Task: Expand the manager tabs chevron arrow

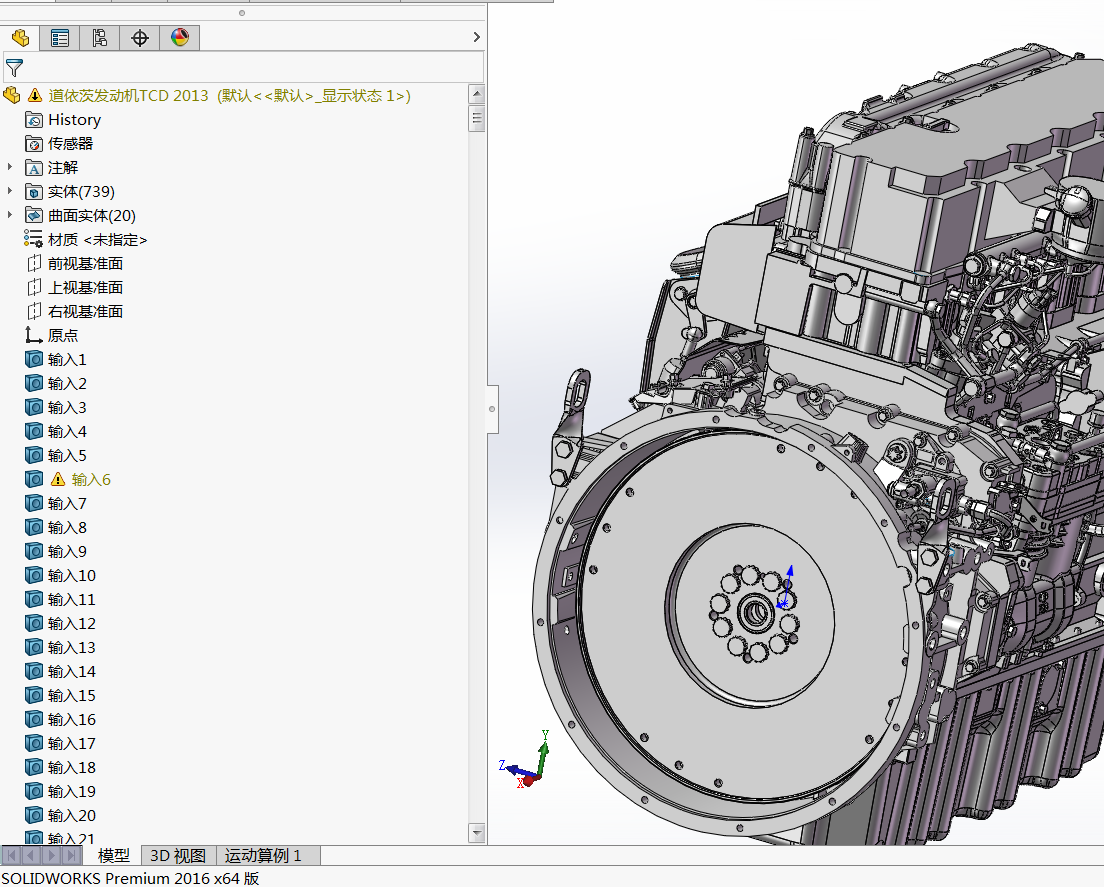Action: pyautogui.click(x=477, y=37)
